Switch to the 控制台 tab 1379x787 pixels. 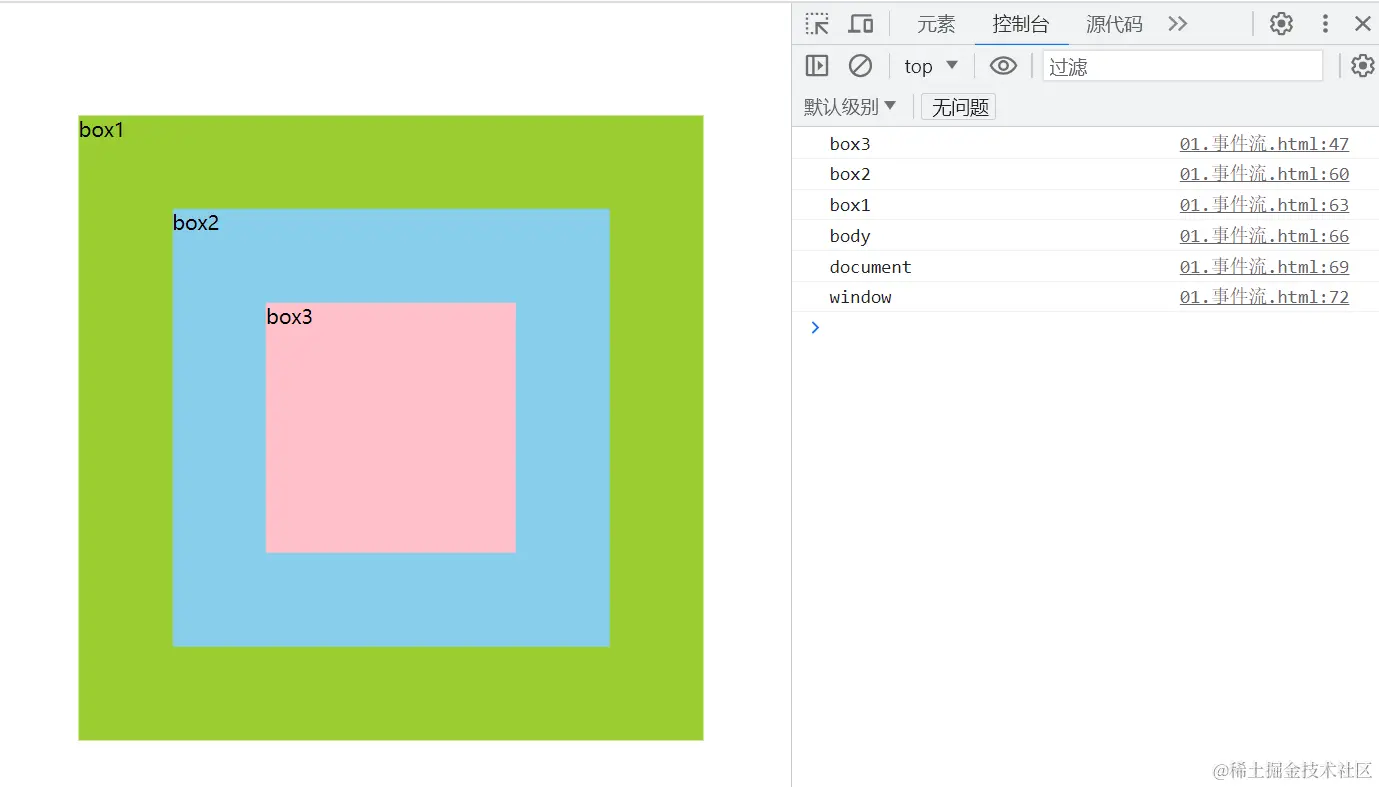pyautogui.click(x=1021, y=24)
